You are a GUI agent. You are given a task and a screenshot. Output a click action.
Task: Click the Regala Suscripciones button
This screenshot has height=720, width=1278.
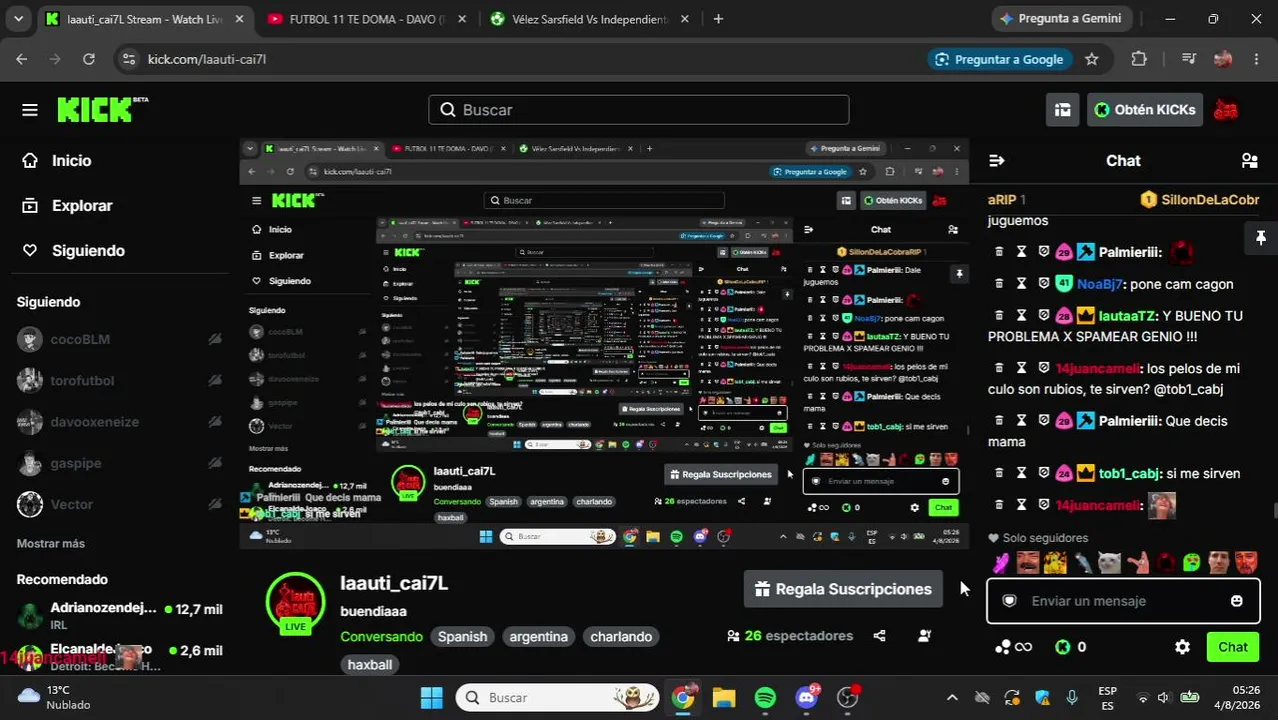(x=843, y=589)
